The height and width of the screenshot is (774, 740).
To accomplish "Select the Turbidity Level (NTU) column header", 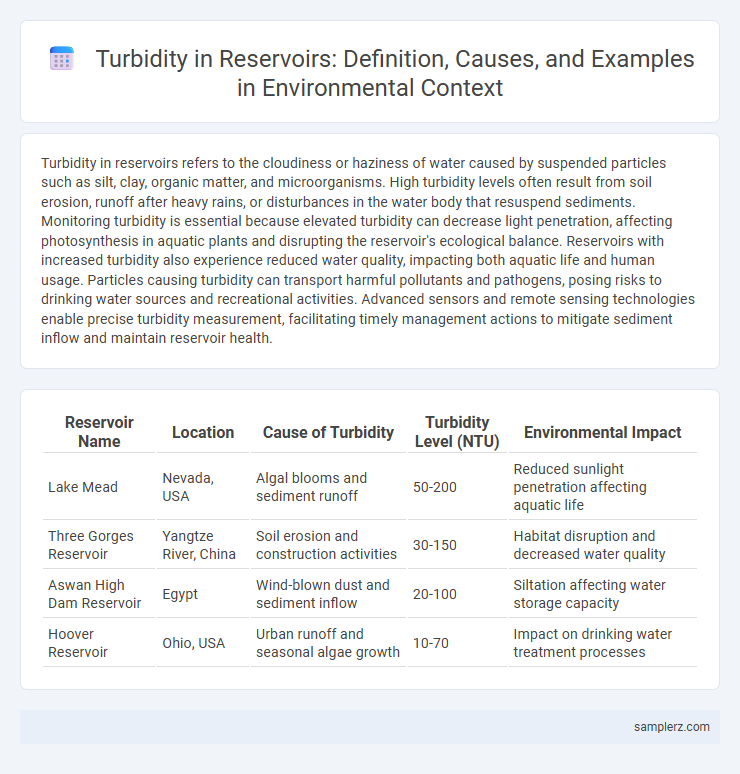I will 457,432.
